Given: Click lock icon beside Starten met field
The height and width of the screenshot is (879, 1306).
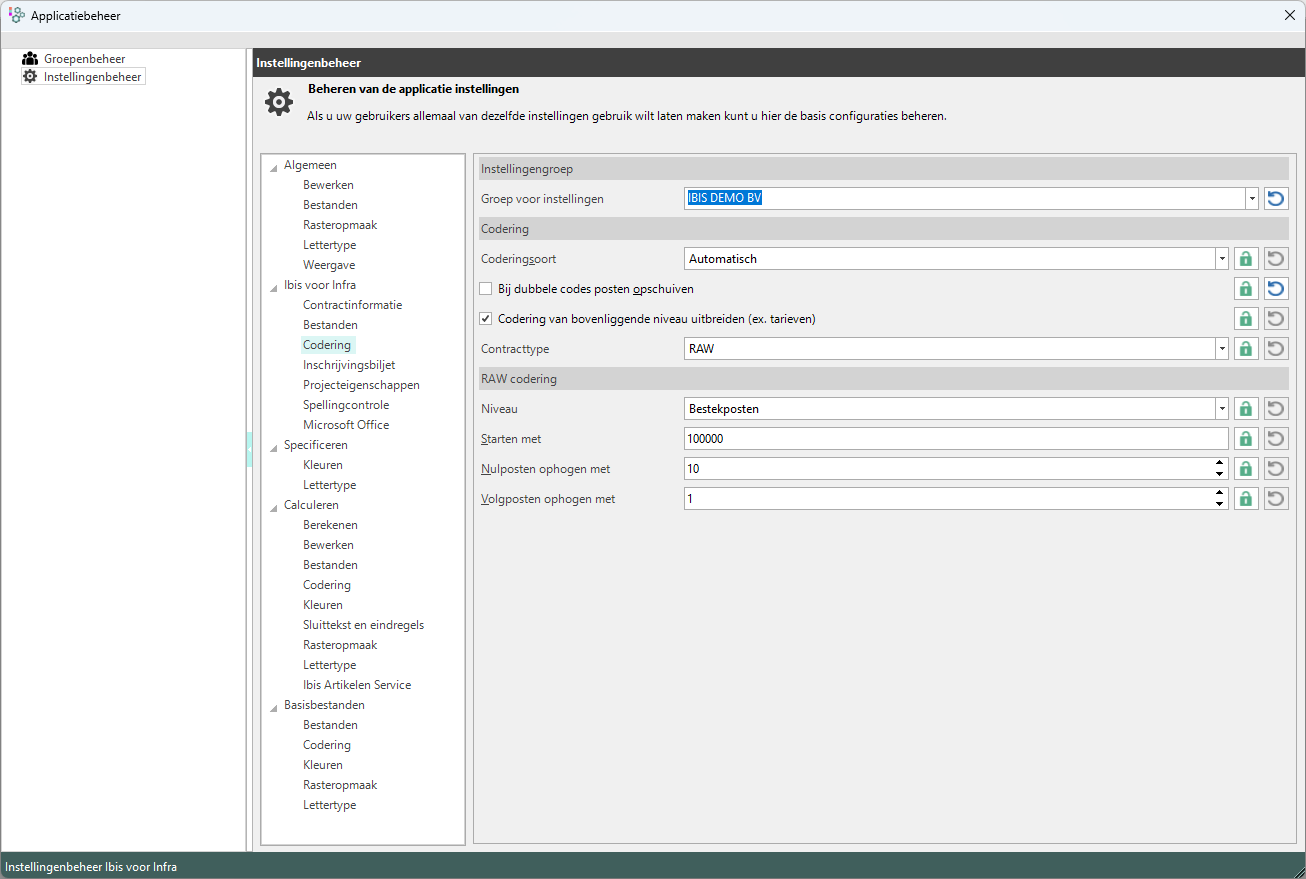Looking at the screenshot, I should click(x=1245, y=439).
